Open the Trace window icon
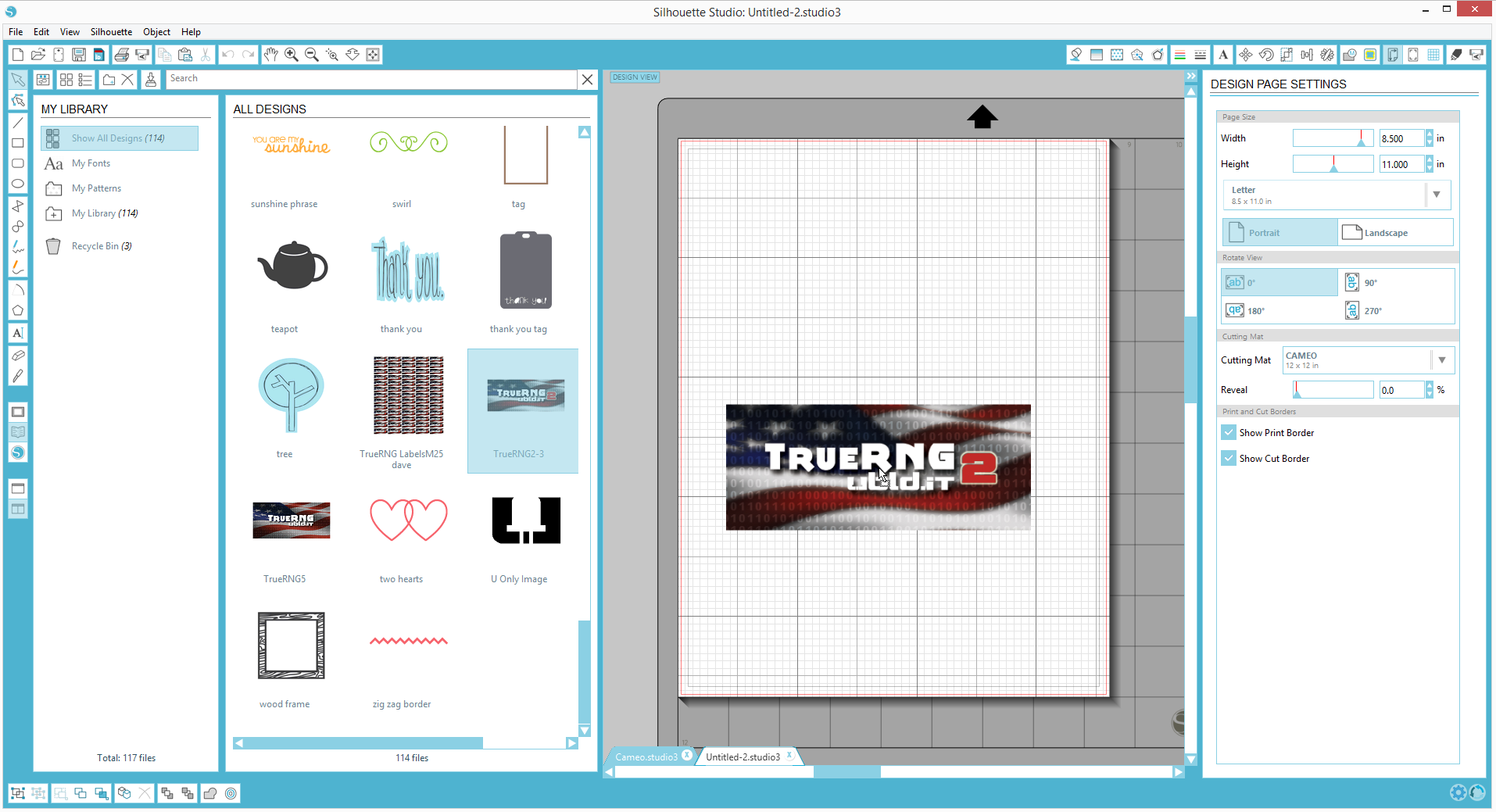Image resolution: width=1496 pixels, height=812 pixels. (x=1370, y=55)
